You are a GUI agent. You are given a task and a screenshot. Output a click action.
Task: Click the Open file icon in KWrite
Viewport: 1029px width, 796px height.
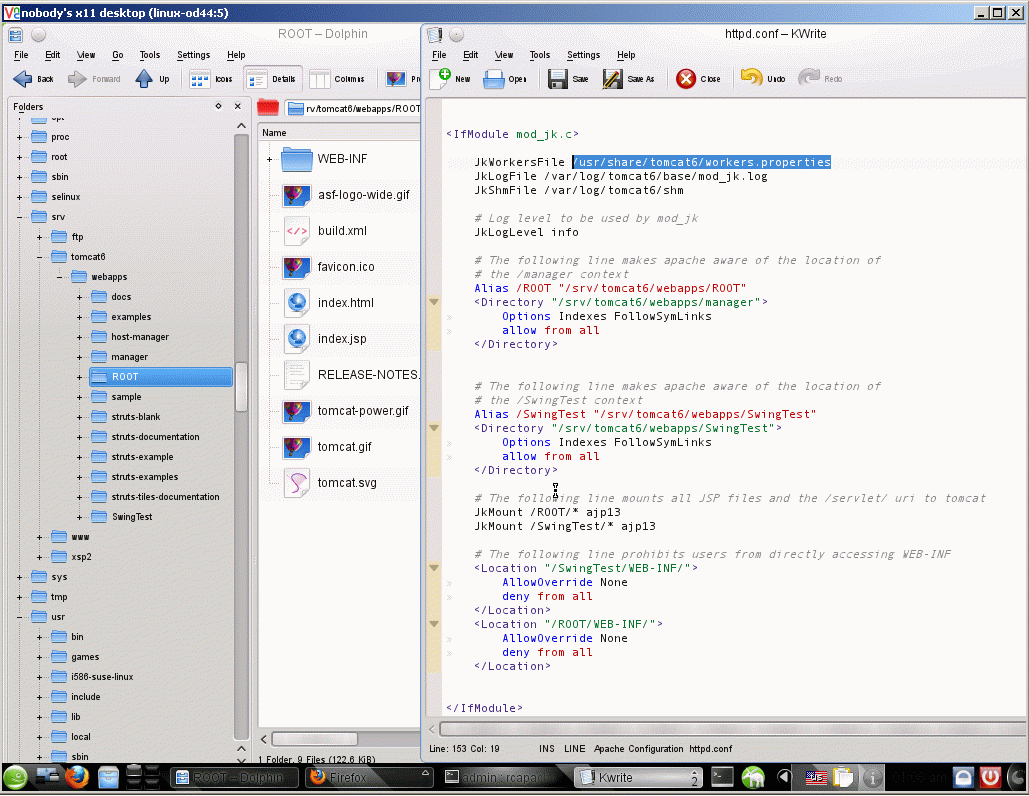click(x=495, y=79)
